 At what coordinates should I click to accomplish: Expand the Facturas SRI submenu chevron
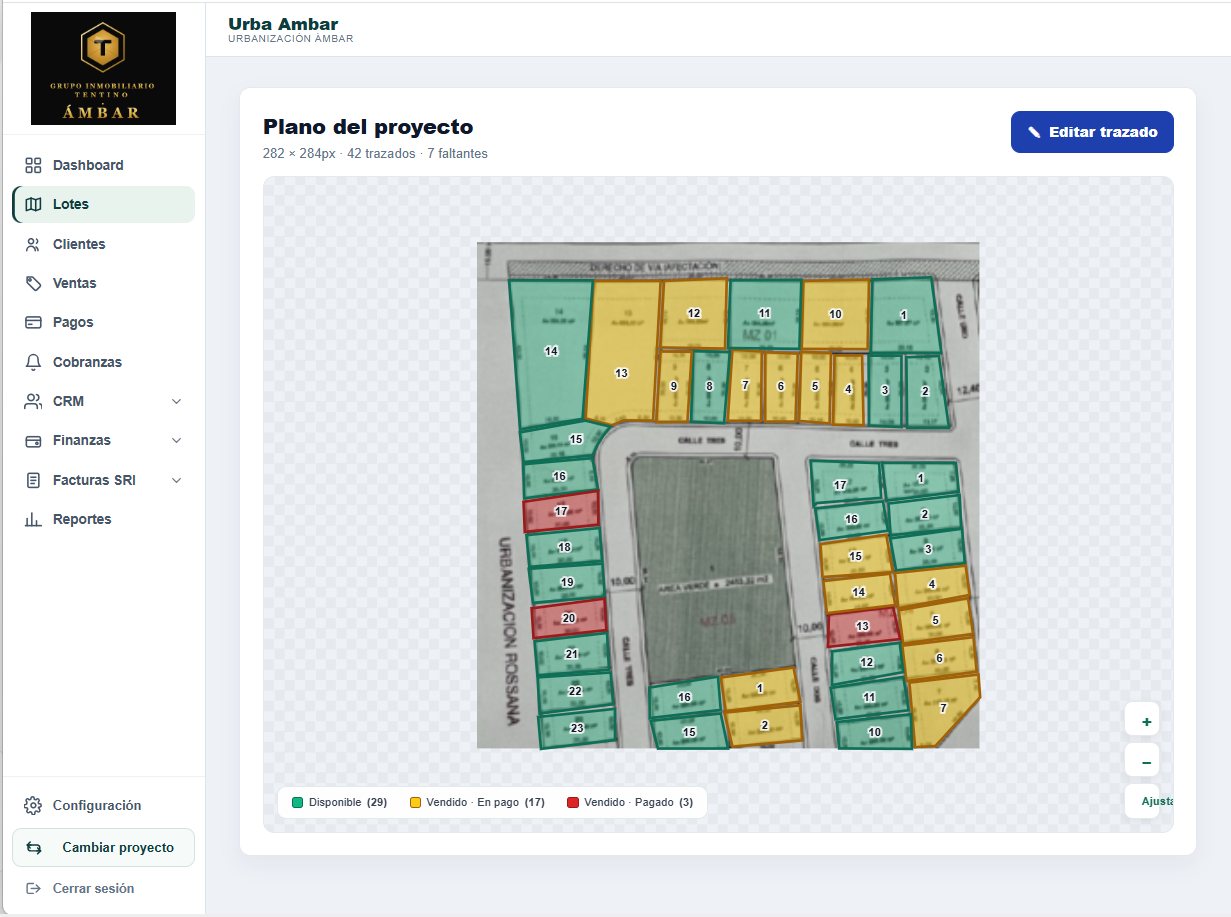[177, 480]
